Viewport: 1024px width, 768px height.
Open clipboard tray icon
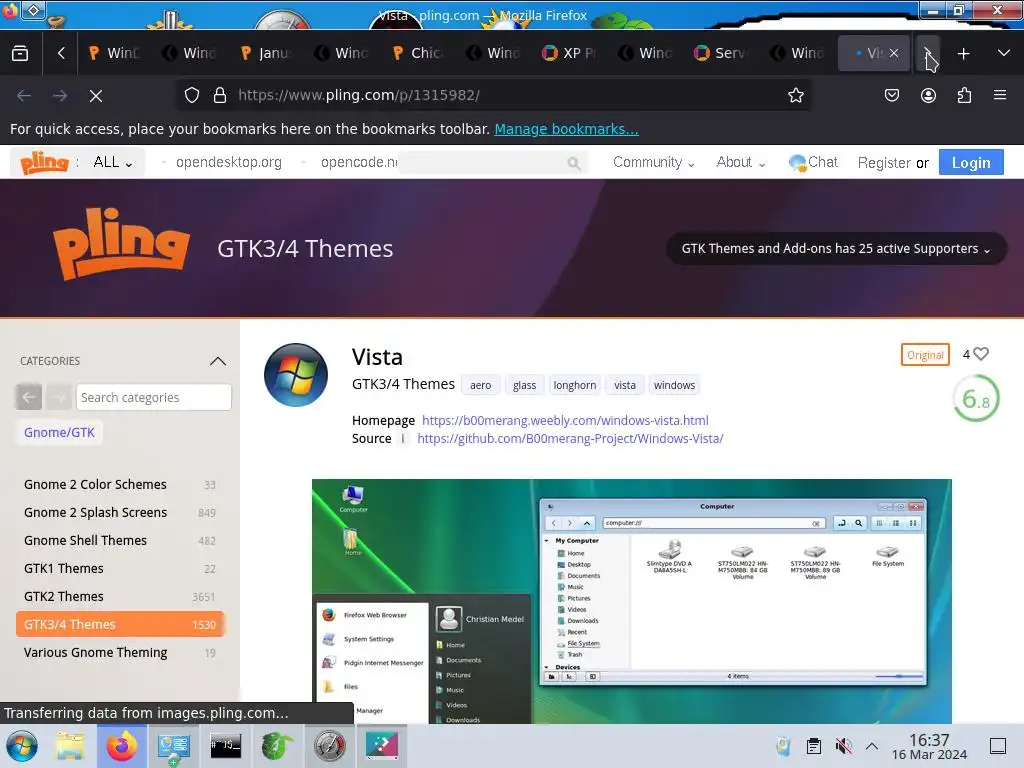tap(814, 746)
